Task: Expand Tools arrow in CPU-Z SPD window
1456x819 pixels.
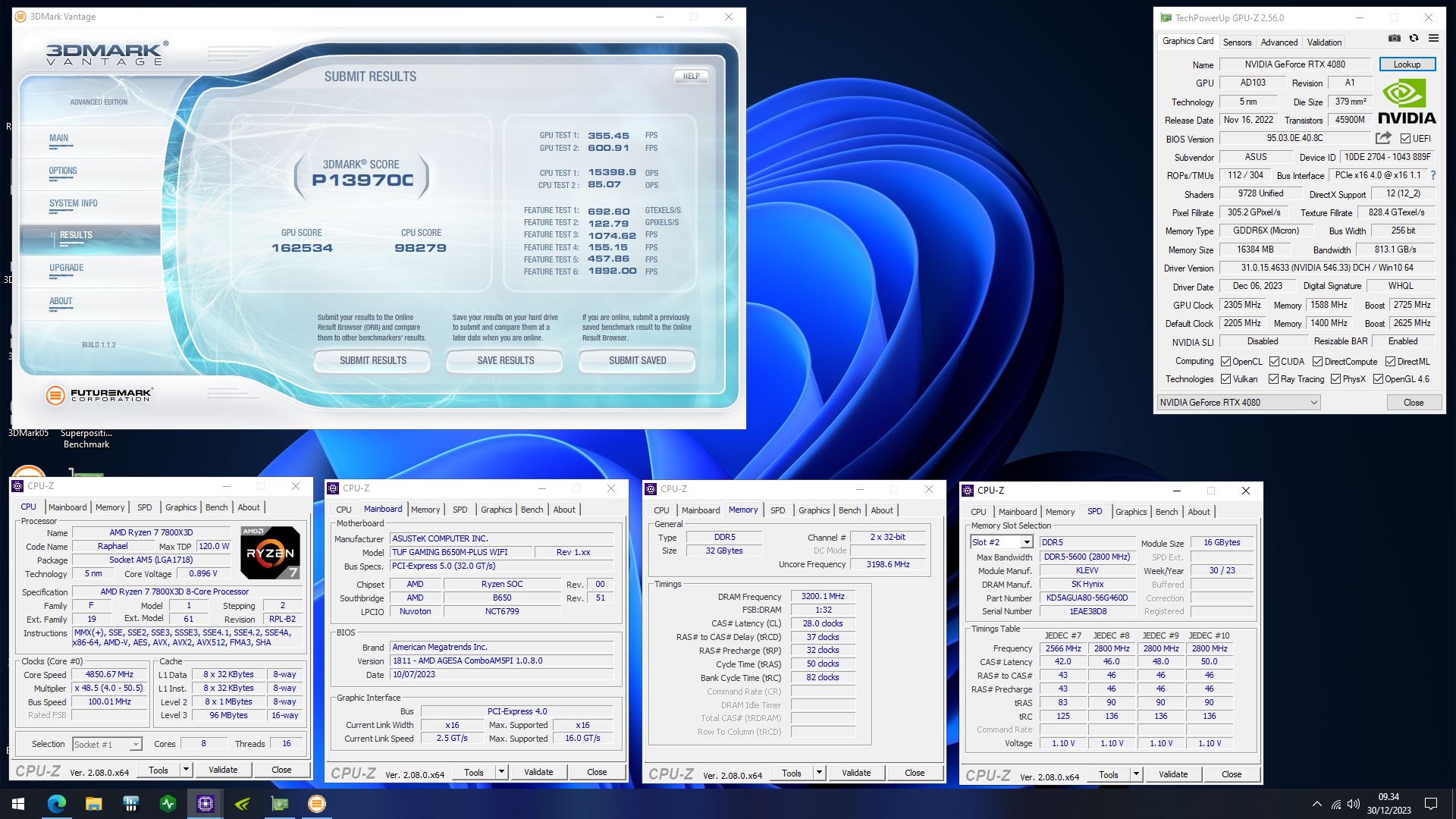Action: pyautogui.click(x=1136, y=774)
